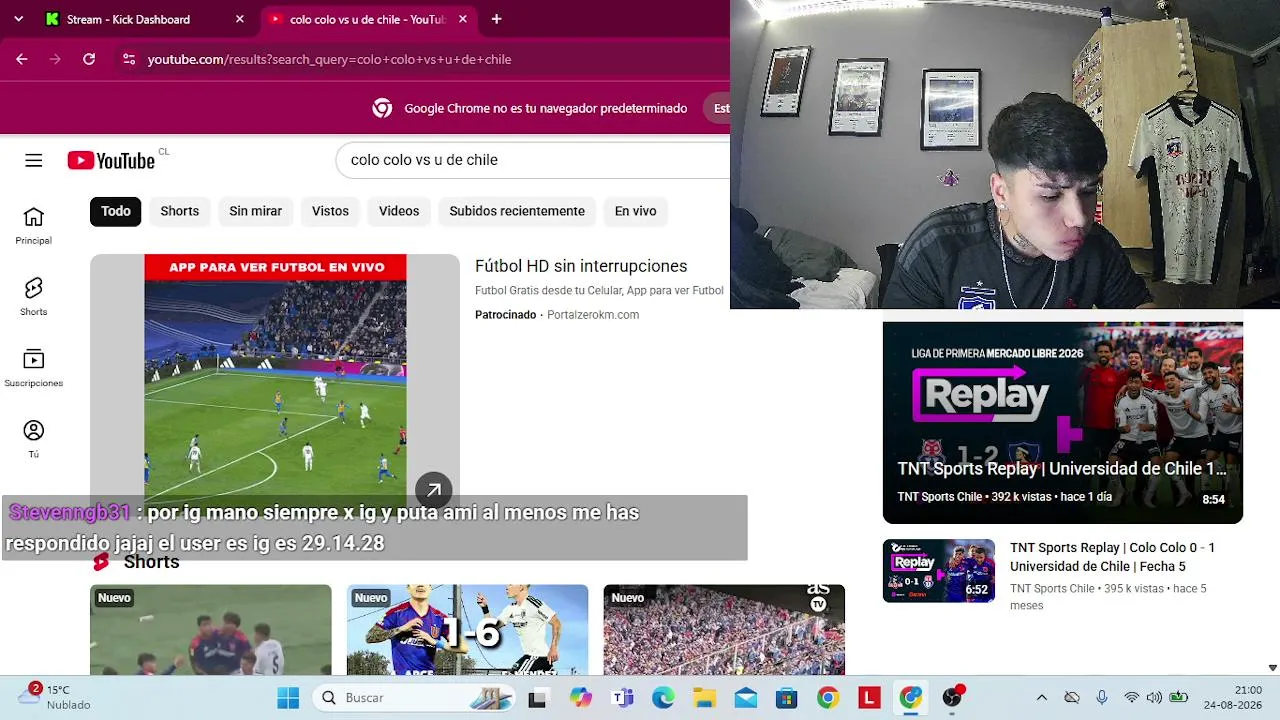Viewport: 1280px width, 720px height.
Task: Open a new Chrome tab
Action: tap(496, 19)
